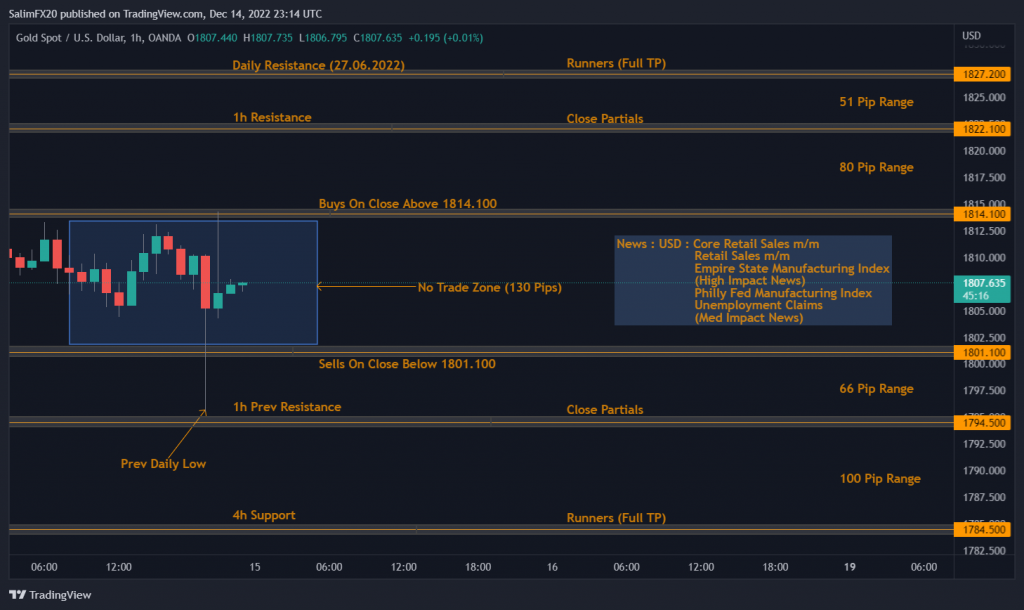Click the orange 1814.100 price marker
The height and width of the screenshot is (610, 1024).
pyautogui.click(x=981, y=214)
